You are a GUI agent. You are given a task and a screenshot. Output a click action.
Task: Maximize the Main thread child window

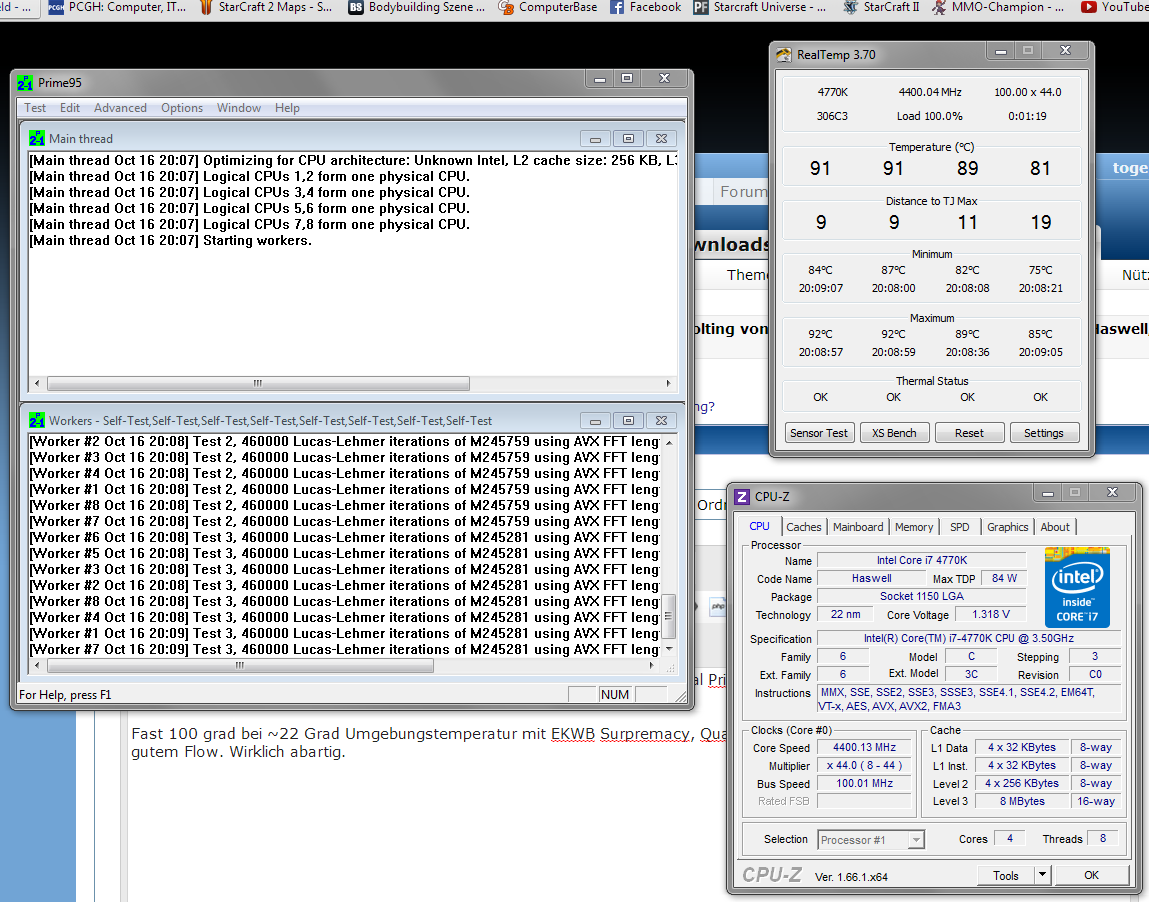click(x=629, y=138)
